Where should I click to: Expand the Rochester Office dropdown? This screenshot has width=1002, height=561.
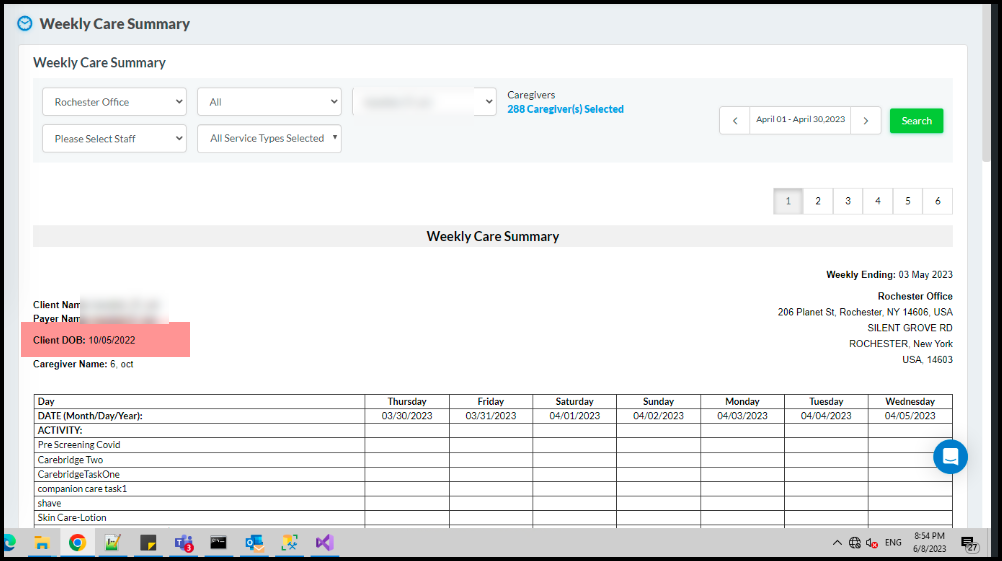click(x=114, y=102)
